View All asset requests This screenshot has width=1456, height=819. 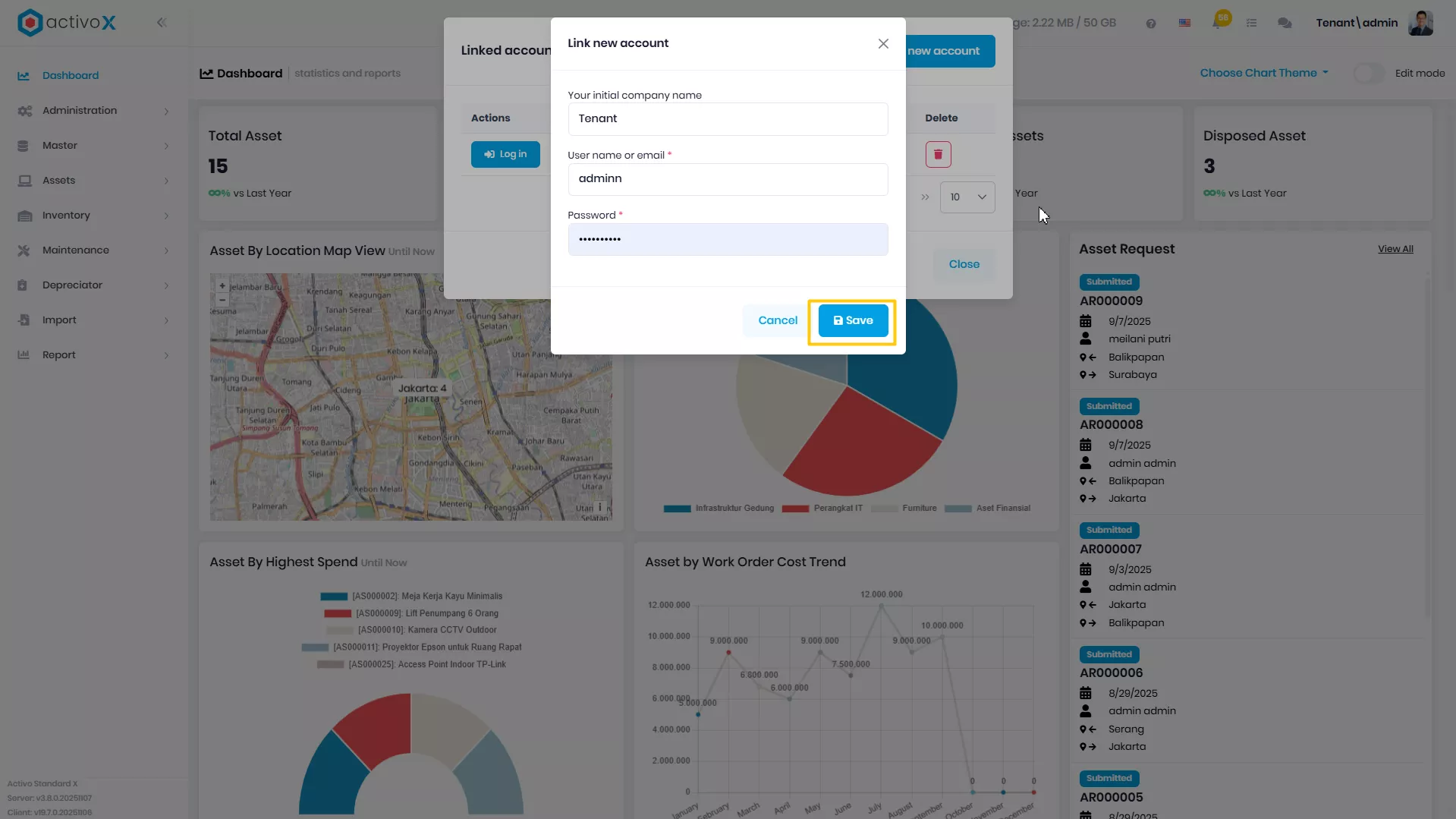[x=1395, y=249]
